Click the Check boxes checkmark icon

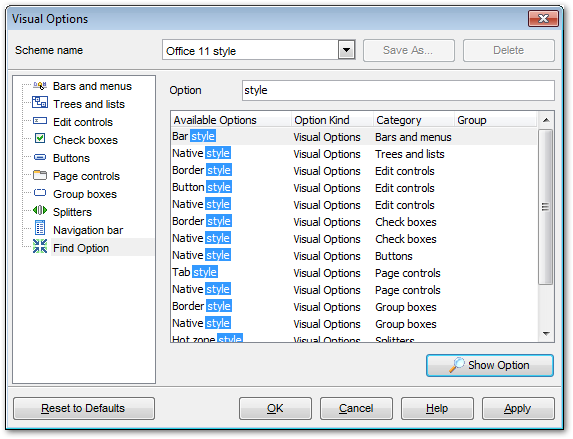tap(40, 138)
